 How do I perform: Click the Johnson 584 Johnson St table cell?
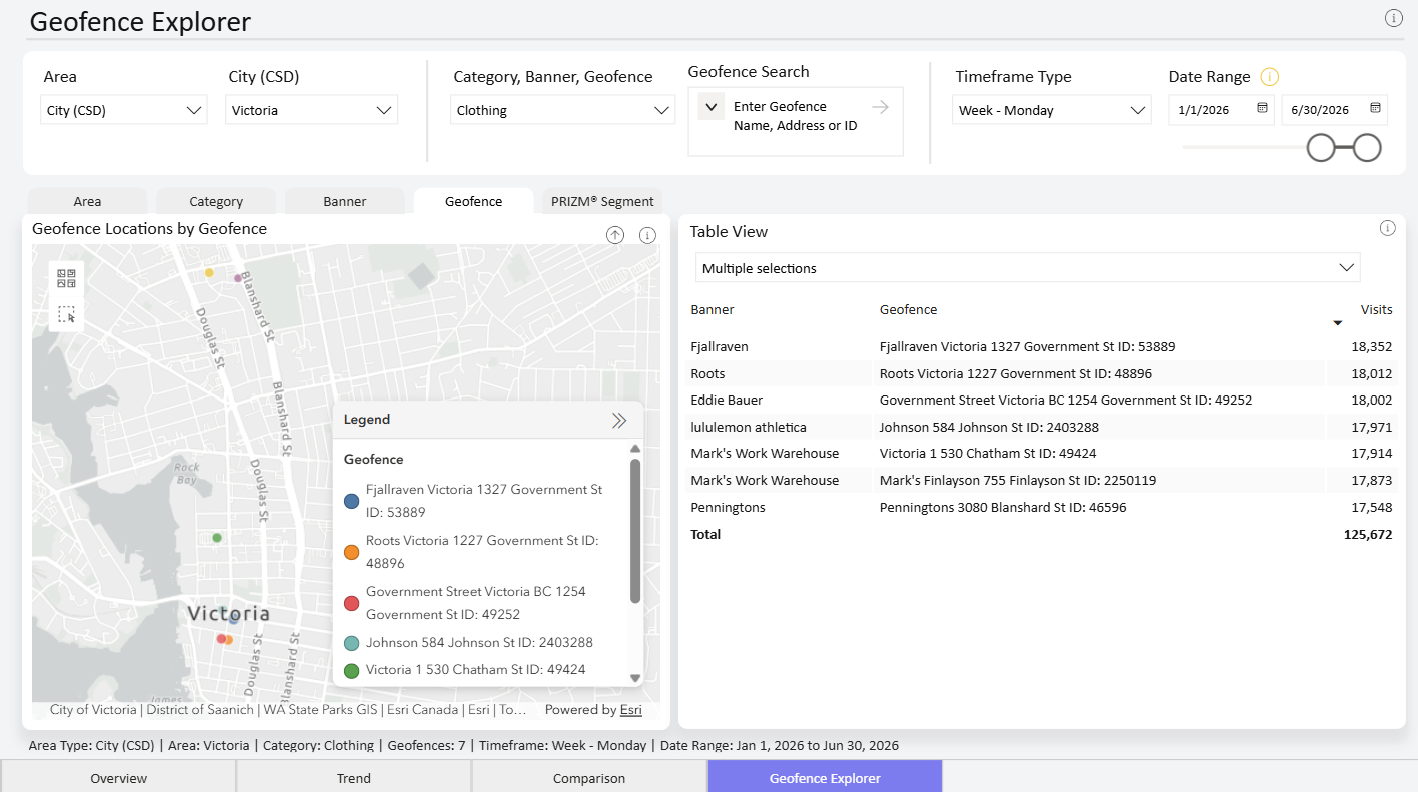[x=989, y=427]
